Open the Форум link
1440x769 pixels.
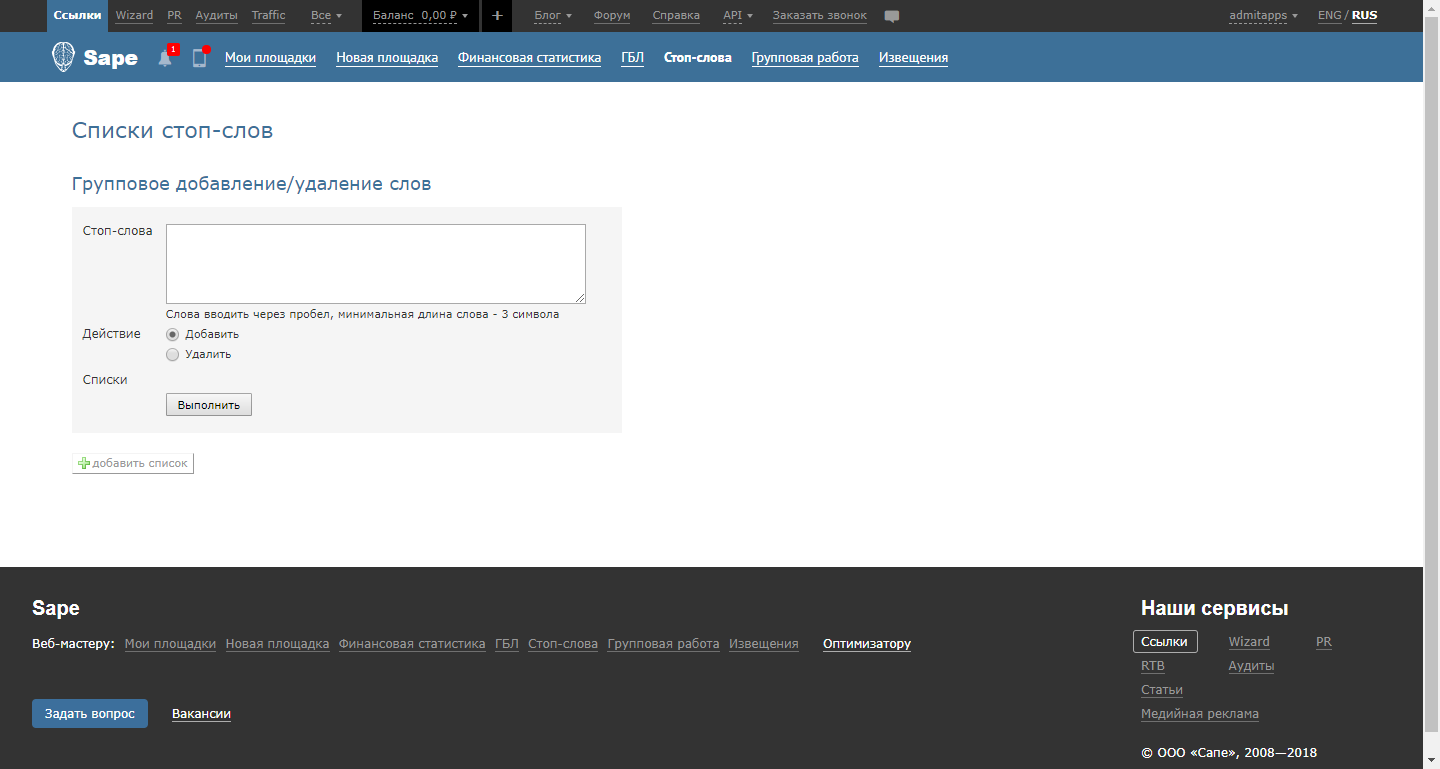tap(612, 15)
